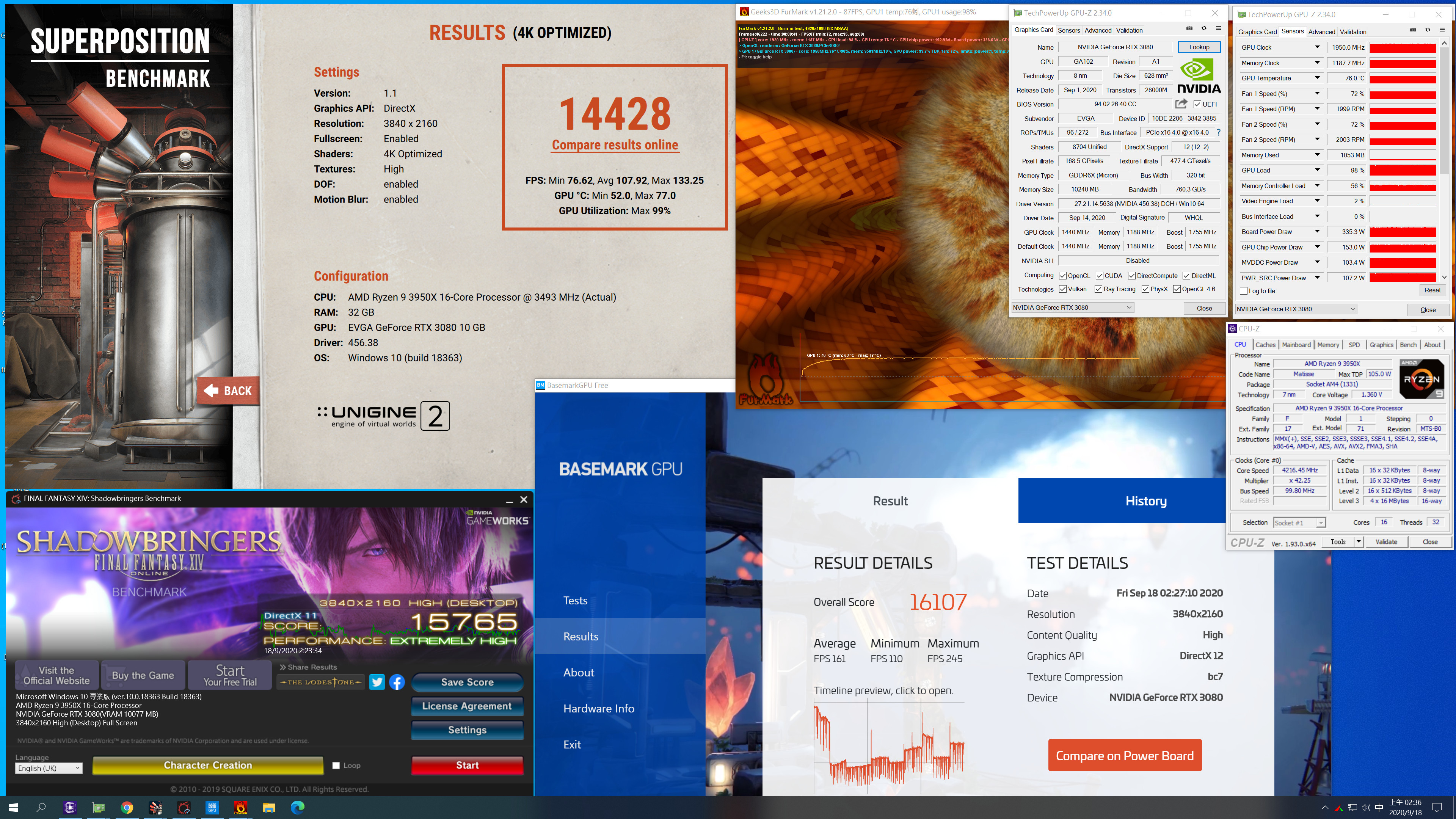
Task: Open File Explorer from the taskbar
Action: point(269,807)
